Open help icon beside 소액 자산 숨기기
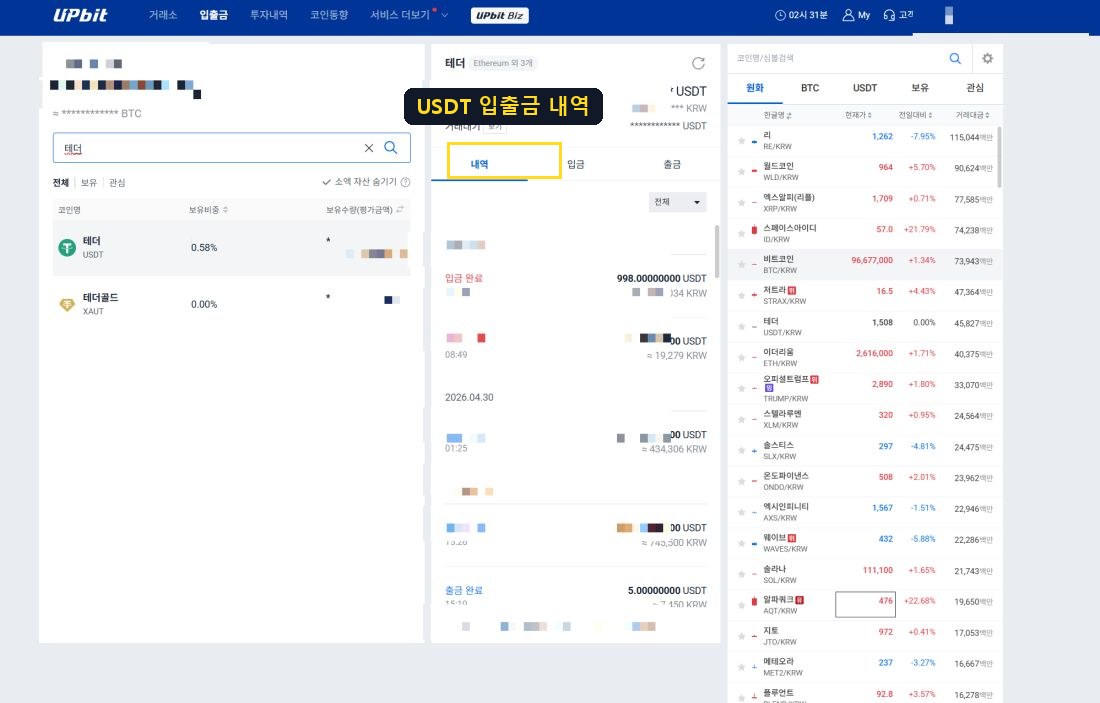This screenshot has height=703, width=1100. [405, 182]
